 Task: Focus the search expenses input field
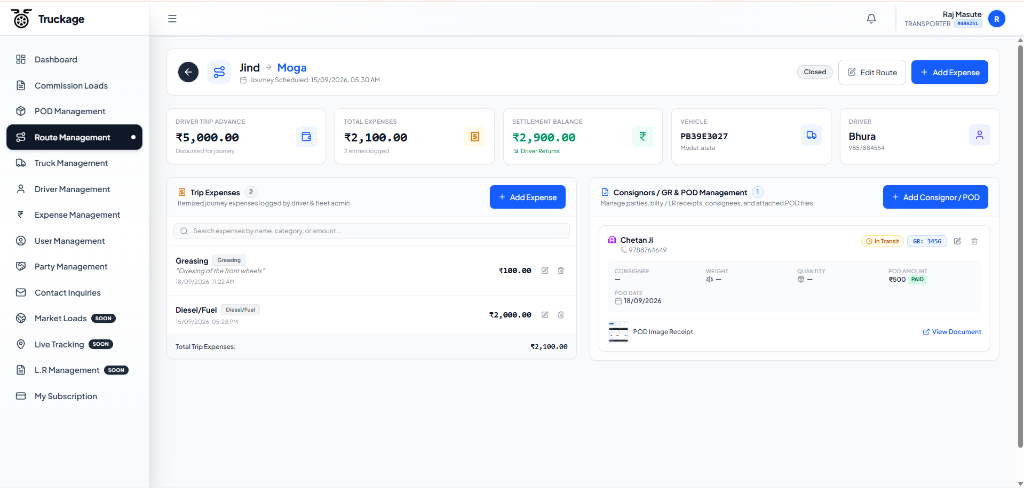(x=371, y=231)
